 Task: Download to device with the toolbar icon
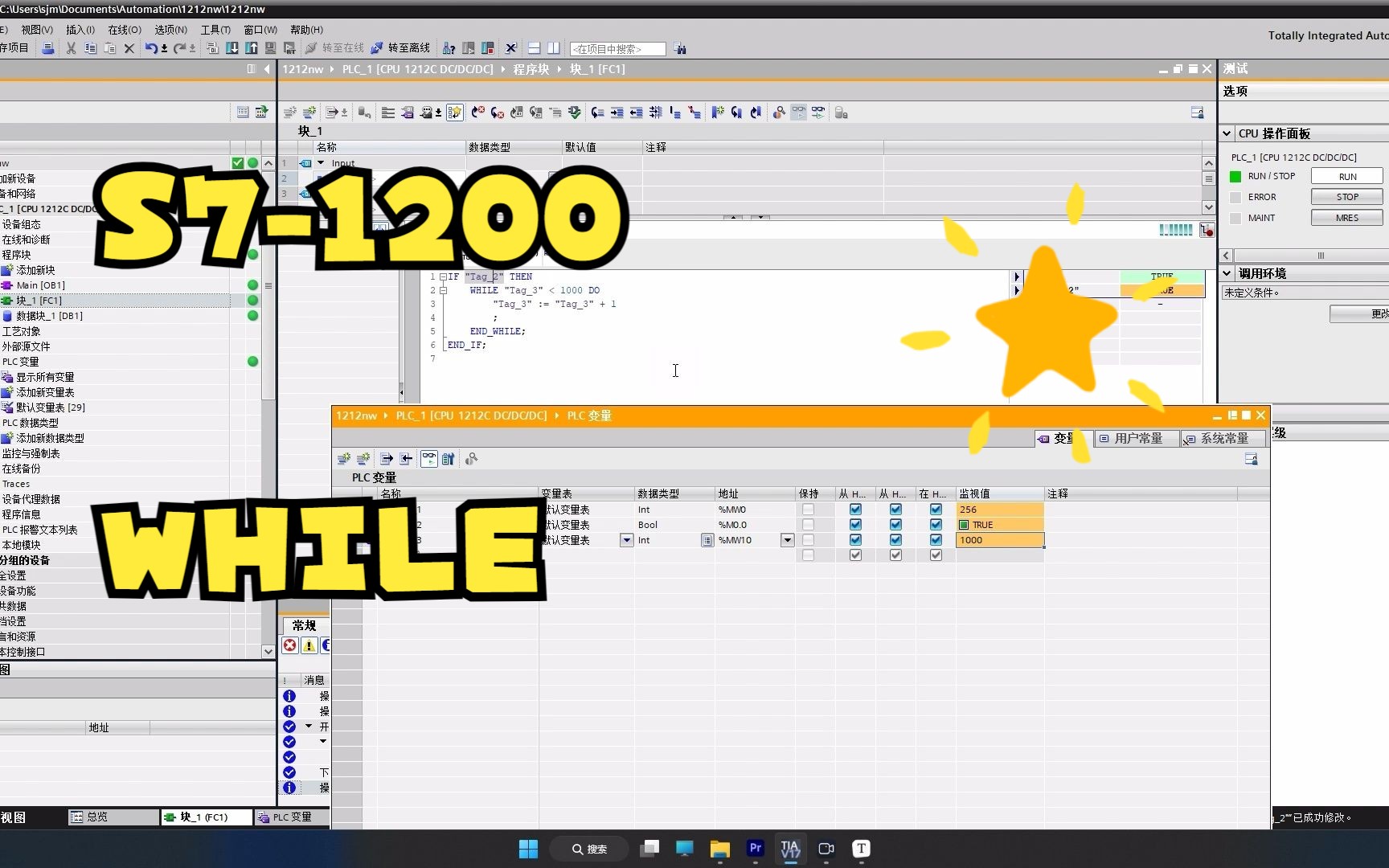231,48
